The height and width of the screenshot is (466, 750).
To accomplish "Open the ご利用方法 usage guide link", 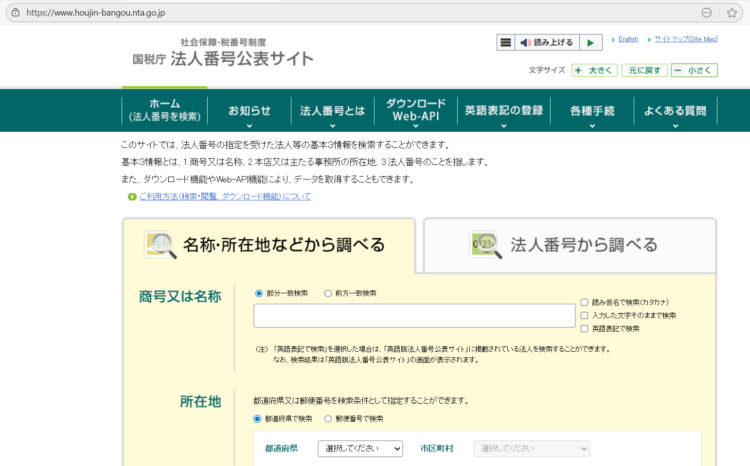I will point(225,197).
